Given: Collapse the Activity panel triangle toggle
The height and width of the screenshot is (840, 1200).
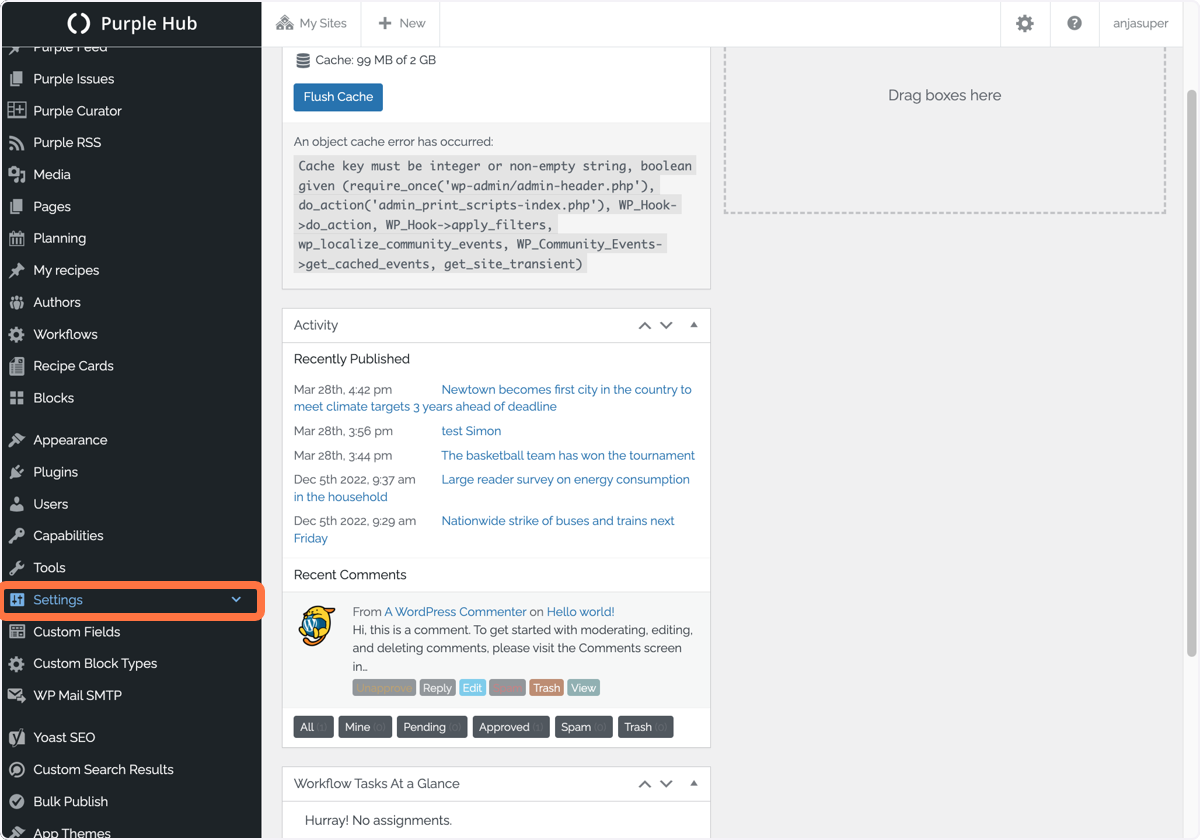Looking at the screenshot, I should 694,325.
